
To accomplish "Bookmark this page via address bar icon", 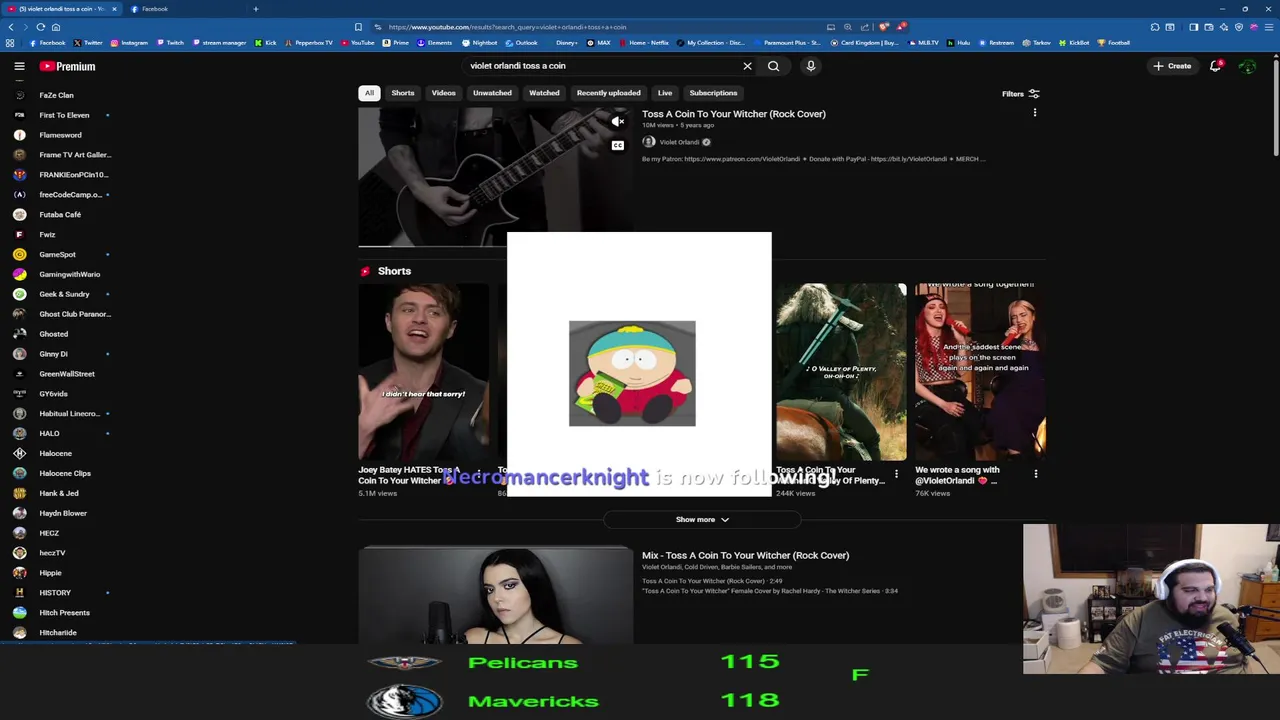I will (x=358, y=27).
